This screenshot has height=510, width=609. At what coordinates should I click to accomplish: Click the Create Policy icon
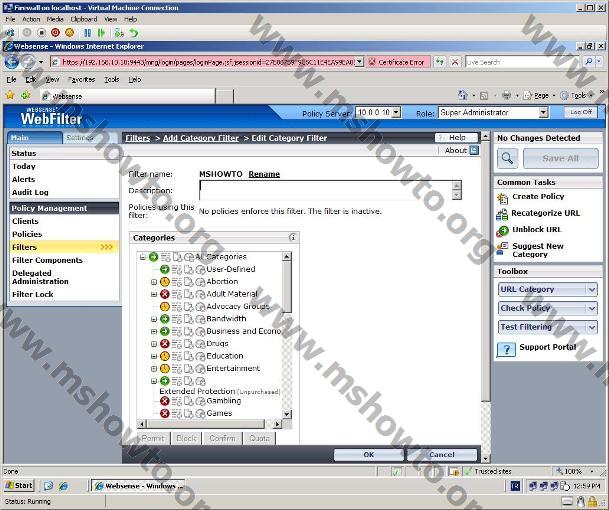click(x=502, y=198)
